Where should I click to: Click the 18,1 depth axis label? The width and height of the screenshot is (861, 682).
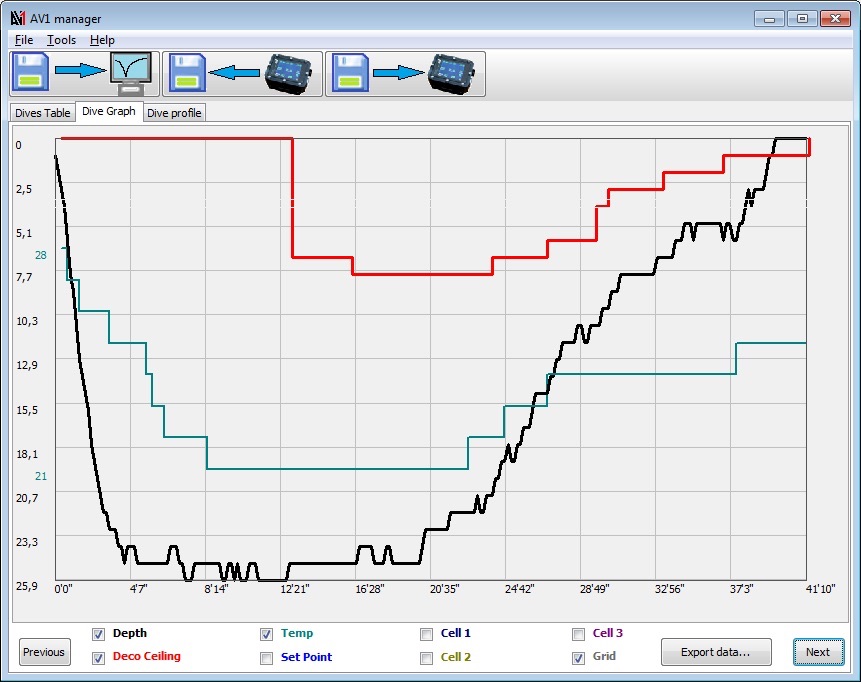pos(27,454)
